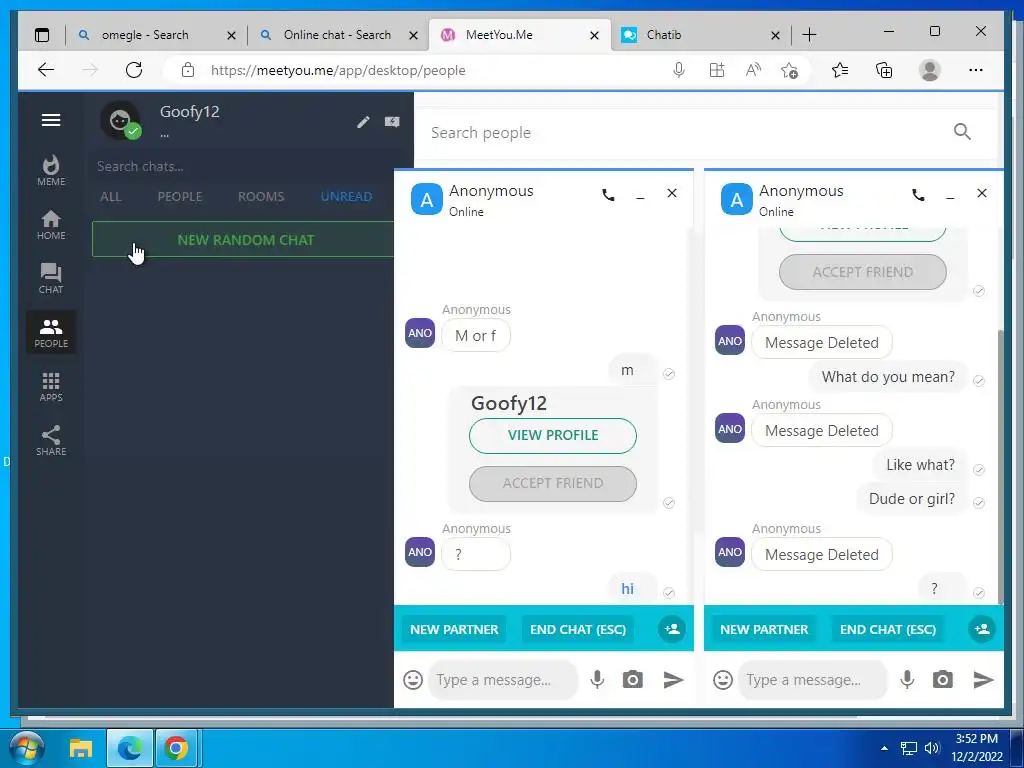1024x768 pixels.
Task: Open emoji picker in left chat
Action: coord(413,680)
